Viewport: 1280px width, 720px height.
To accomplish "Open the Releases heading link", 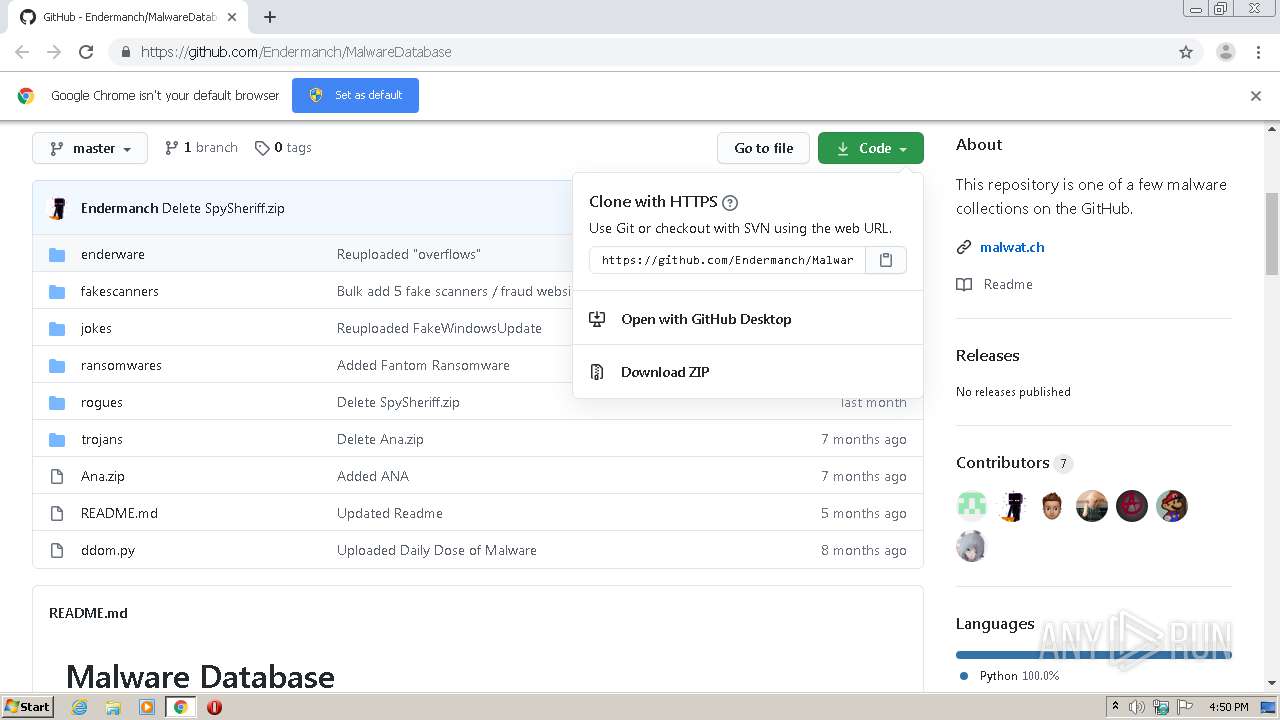I will (x=987, y=356).
